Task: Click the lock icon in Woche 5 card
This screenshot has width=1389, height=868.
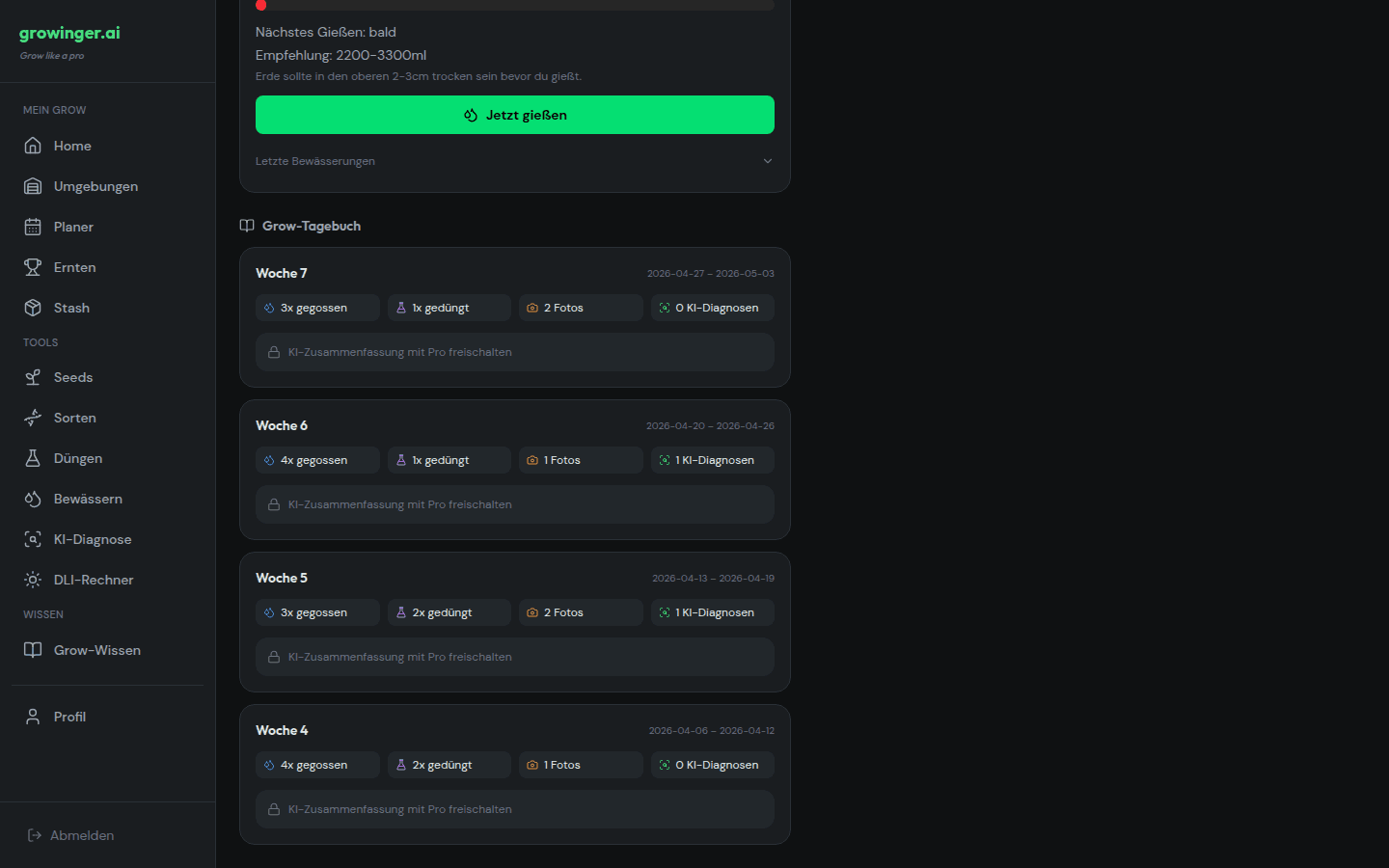Action: click(274, 657)
